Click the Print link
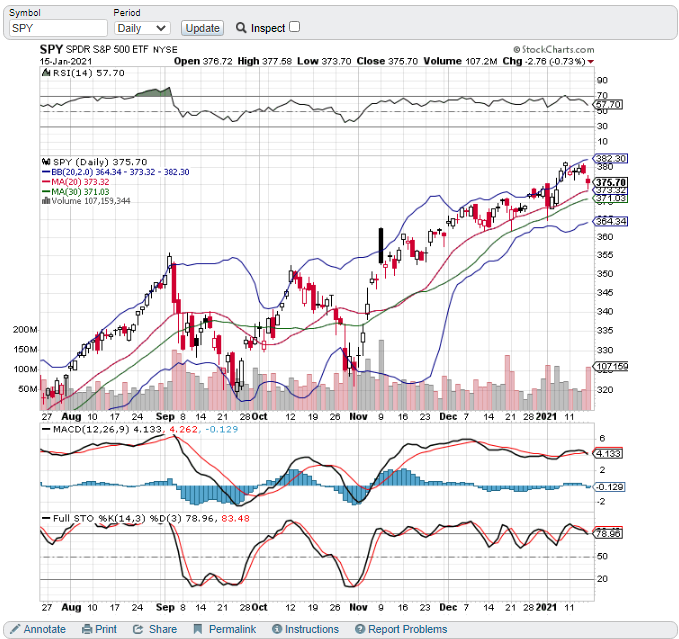 coord(106,629)
